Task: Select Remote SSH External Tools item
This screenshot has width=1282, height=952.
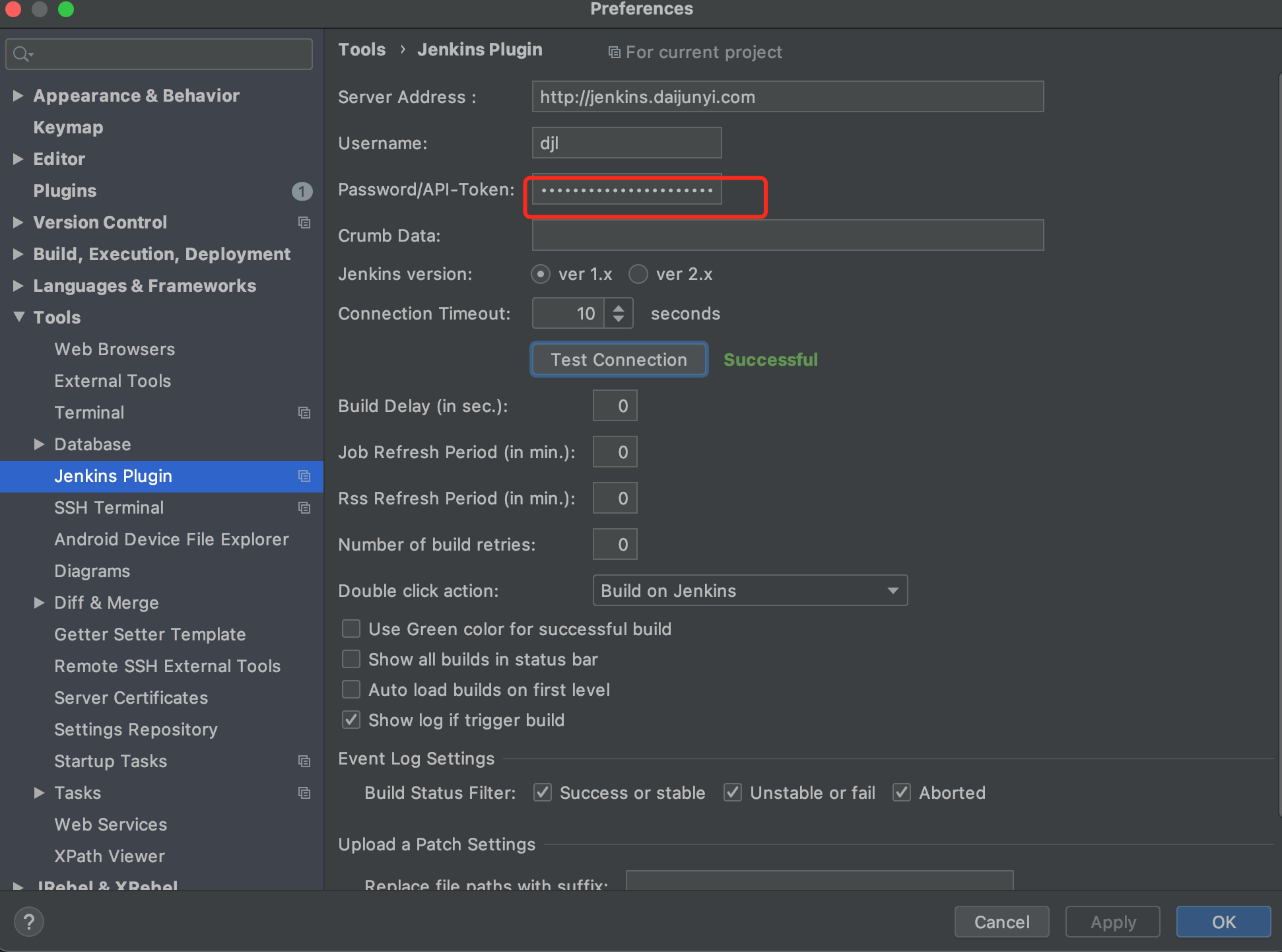Action: click(168, 666)
